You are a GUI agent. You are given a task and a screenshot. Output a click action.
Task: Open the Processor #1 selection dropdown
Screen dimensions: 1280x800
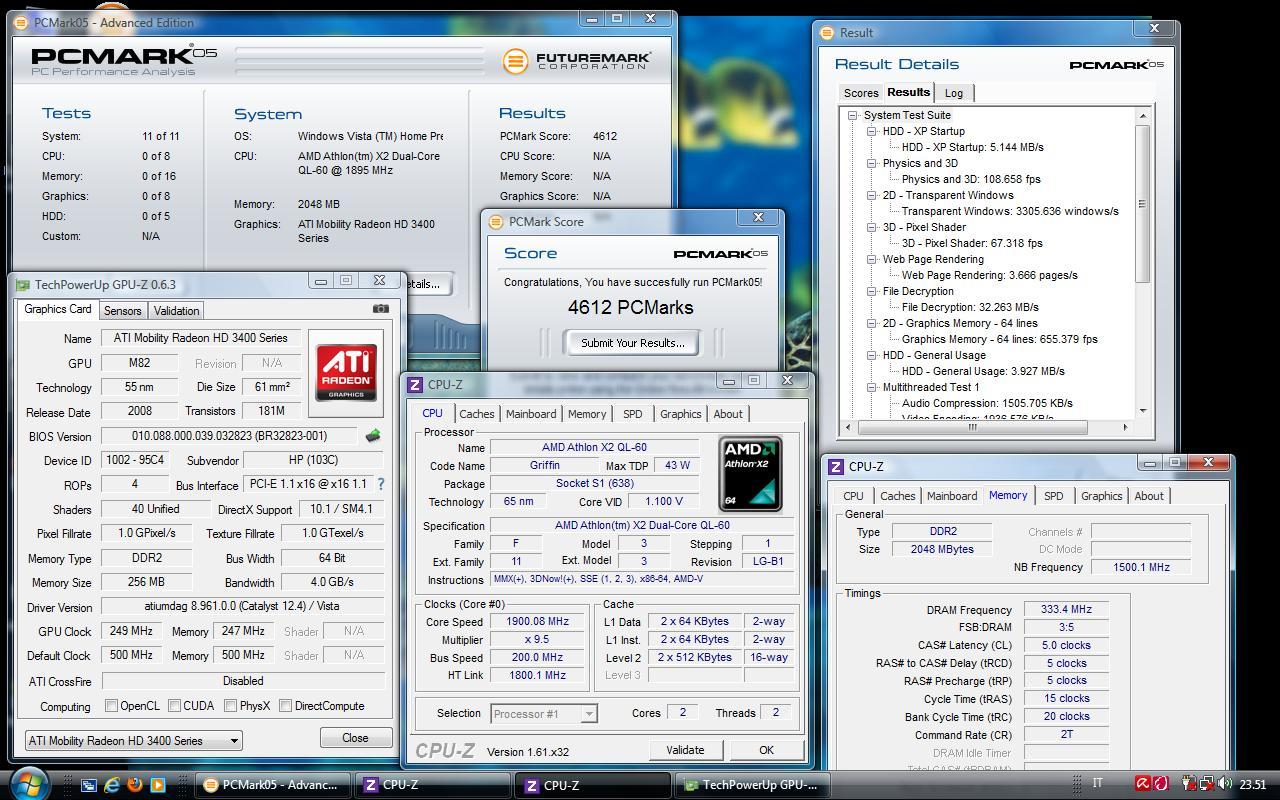pos(544,713)
